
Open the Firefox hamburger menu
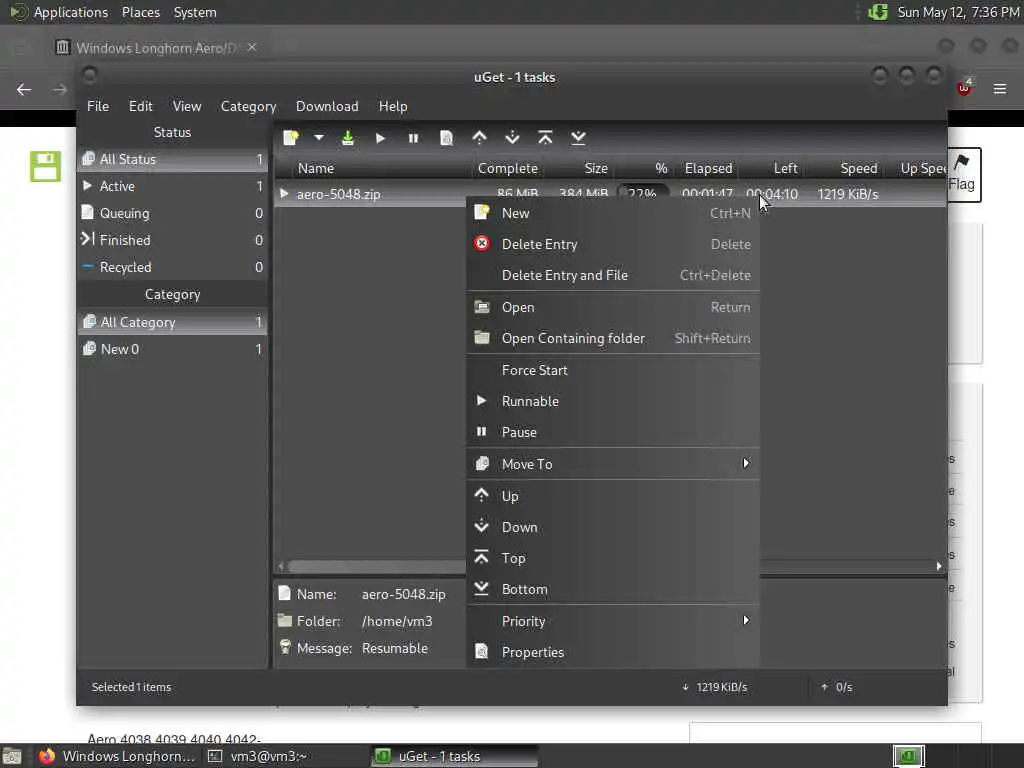(1000, 89)
